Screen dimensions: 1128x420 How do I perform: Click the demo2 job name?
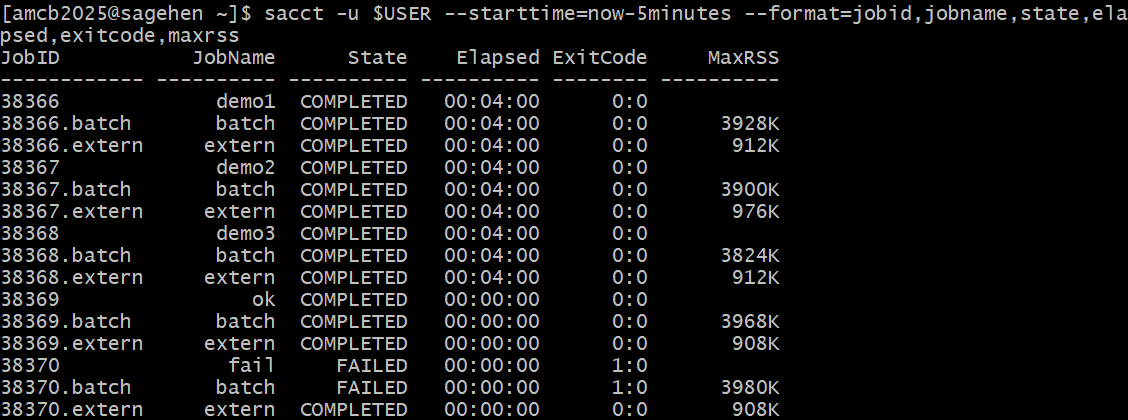245,168
